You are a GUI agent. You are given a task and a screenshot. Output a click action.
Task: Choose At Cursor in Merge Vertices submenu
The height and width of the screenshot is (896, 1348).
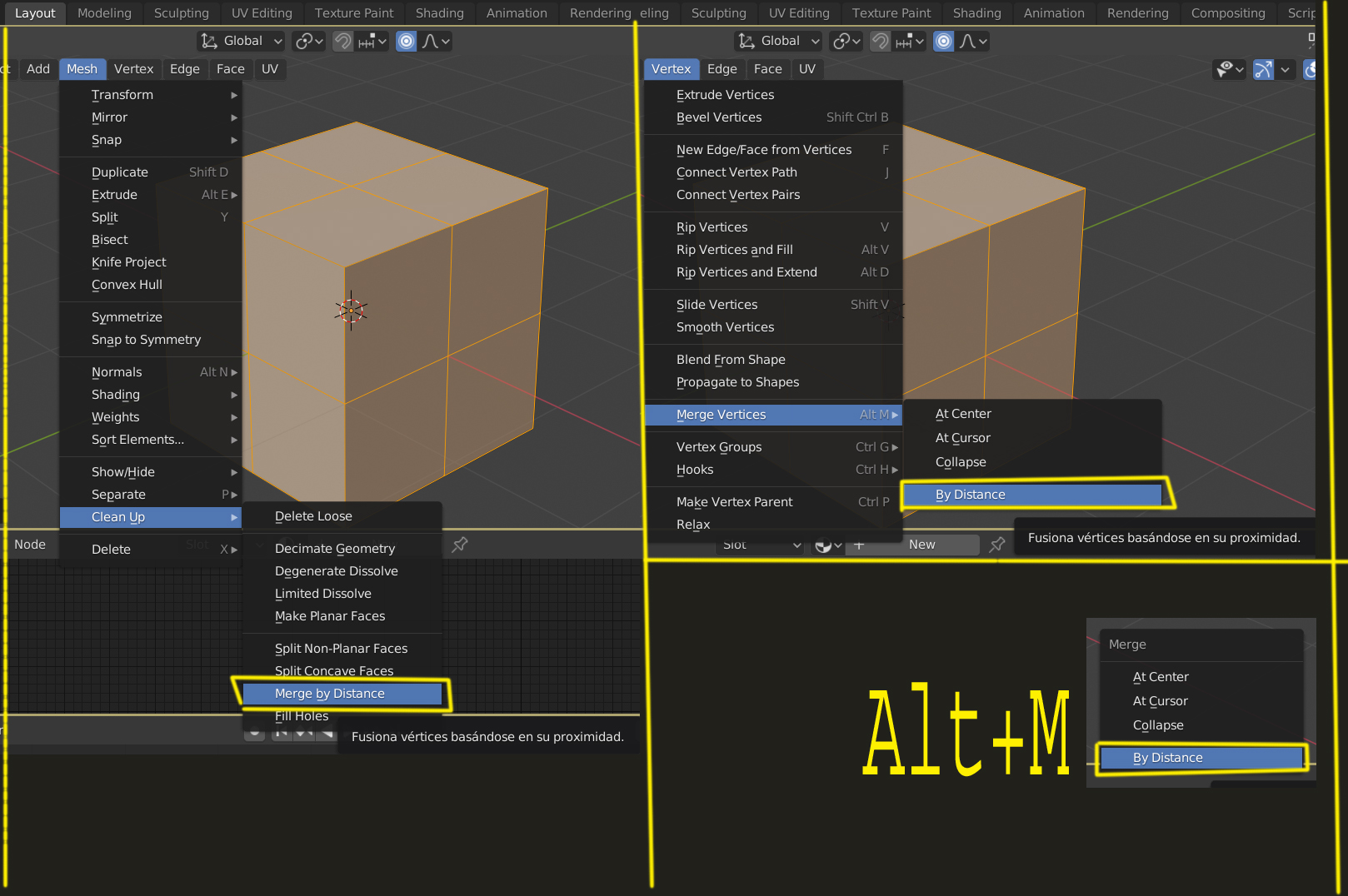click(x=1032, y=438)
